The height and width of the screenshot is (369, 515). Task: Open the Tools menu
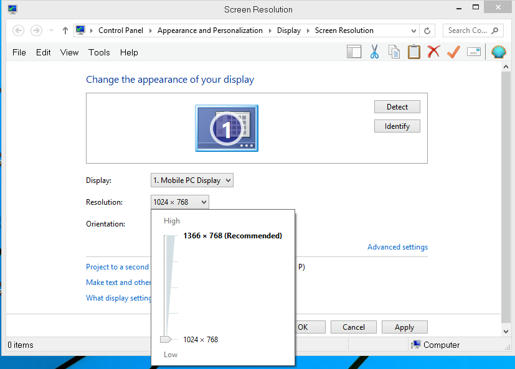(99, 52)
